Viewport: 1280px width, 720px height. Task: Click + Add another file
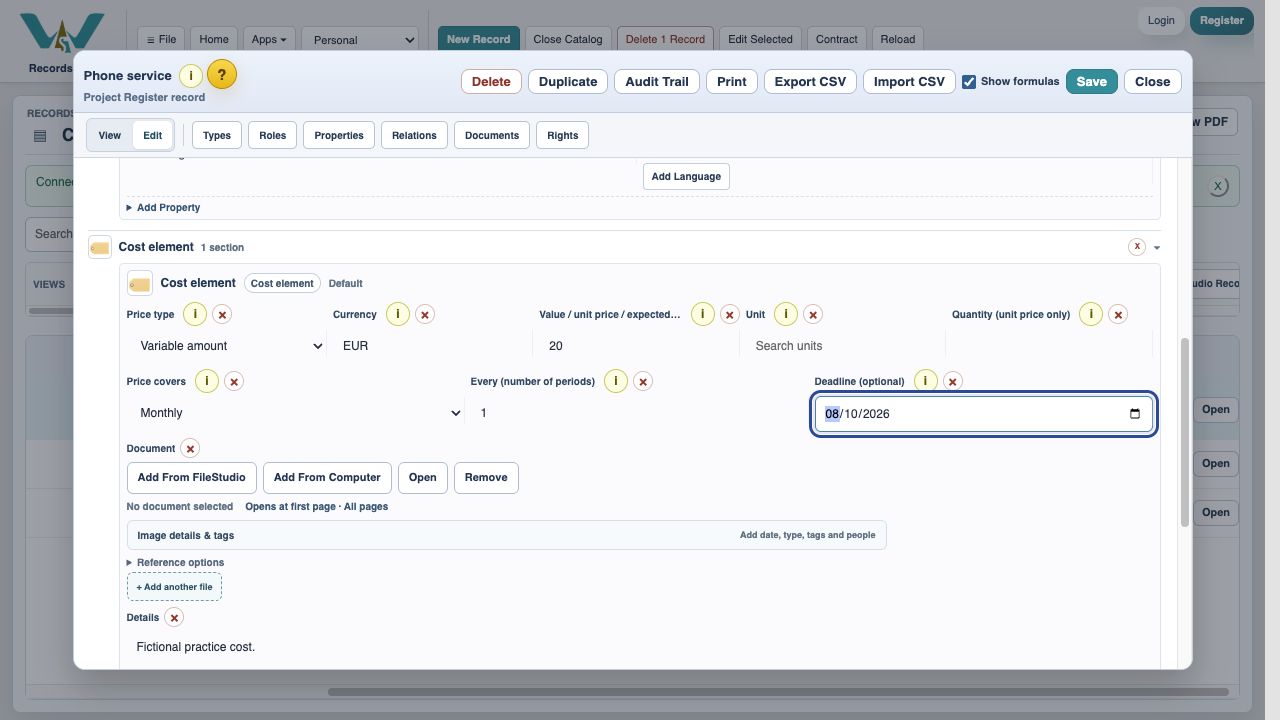(x=174, y=587)
